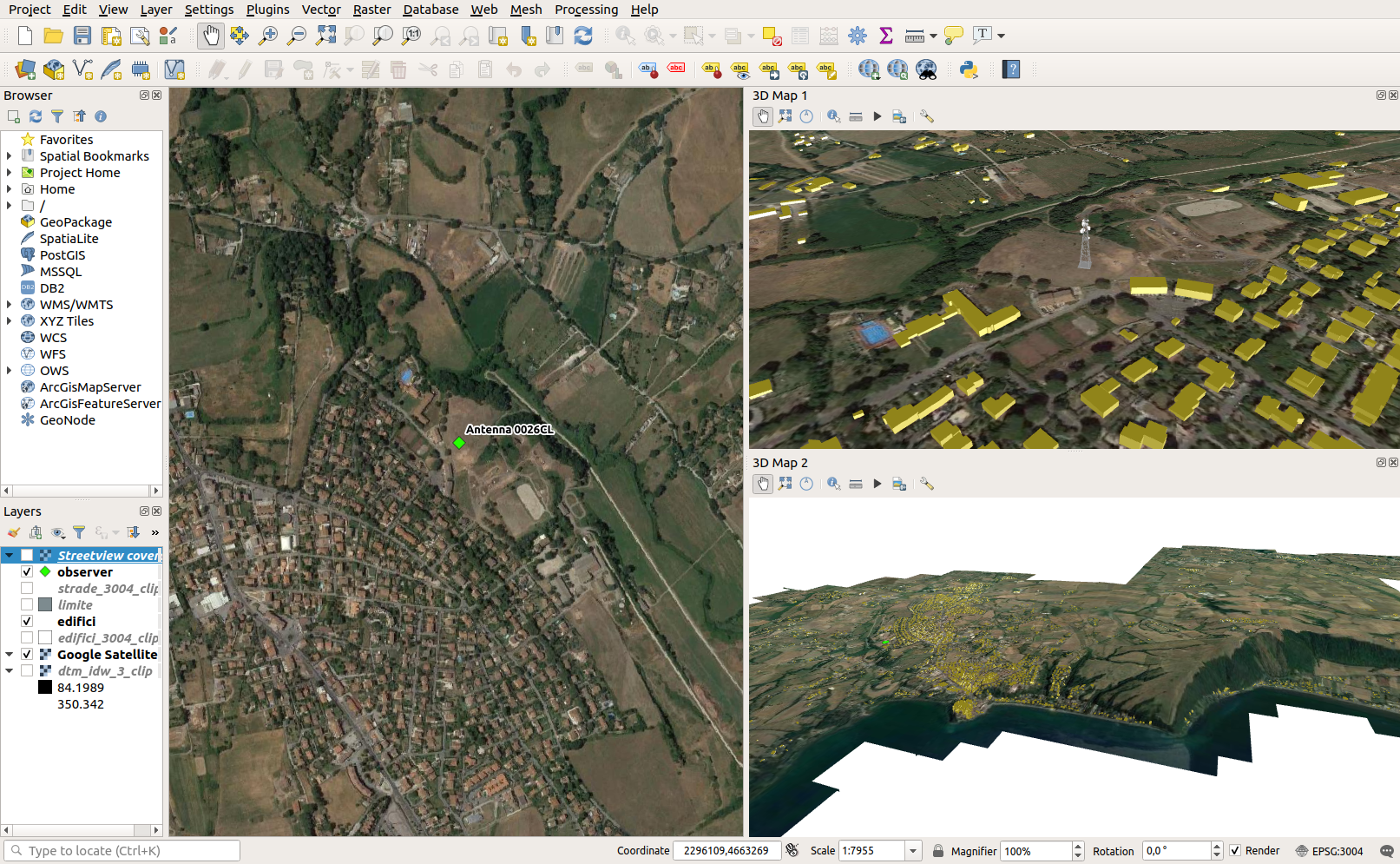Click the Browser panel filter icon
1400x864 pixels.
pyautogui.click(x=57, y=116)
